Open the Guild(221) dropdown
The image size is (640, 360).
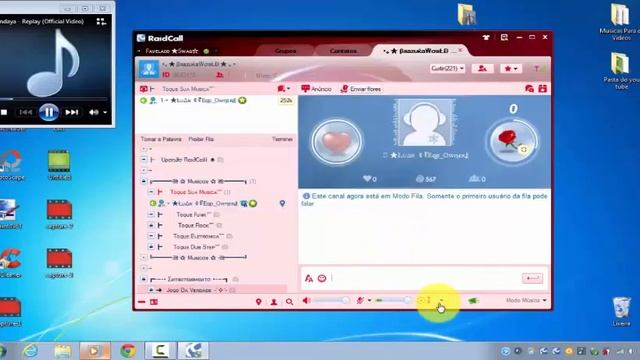[447, 69]
